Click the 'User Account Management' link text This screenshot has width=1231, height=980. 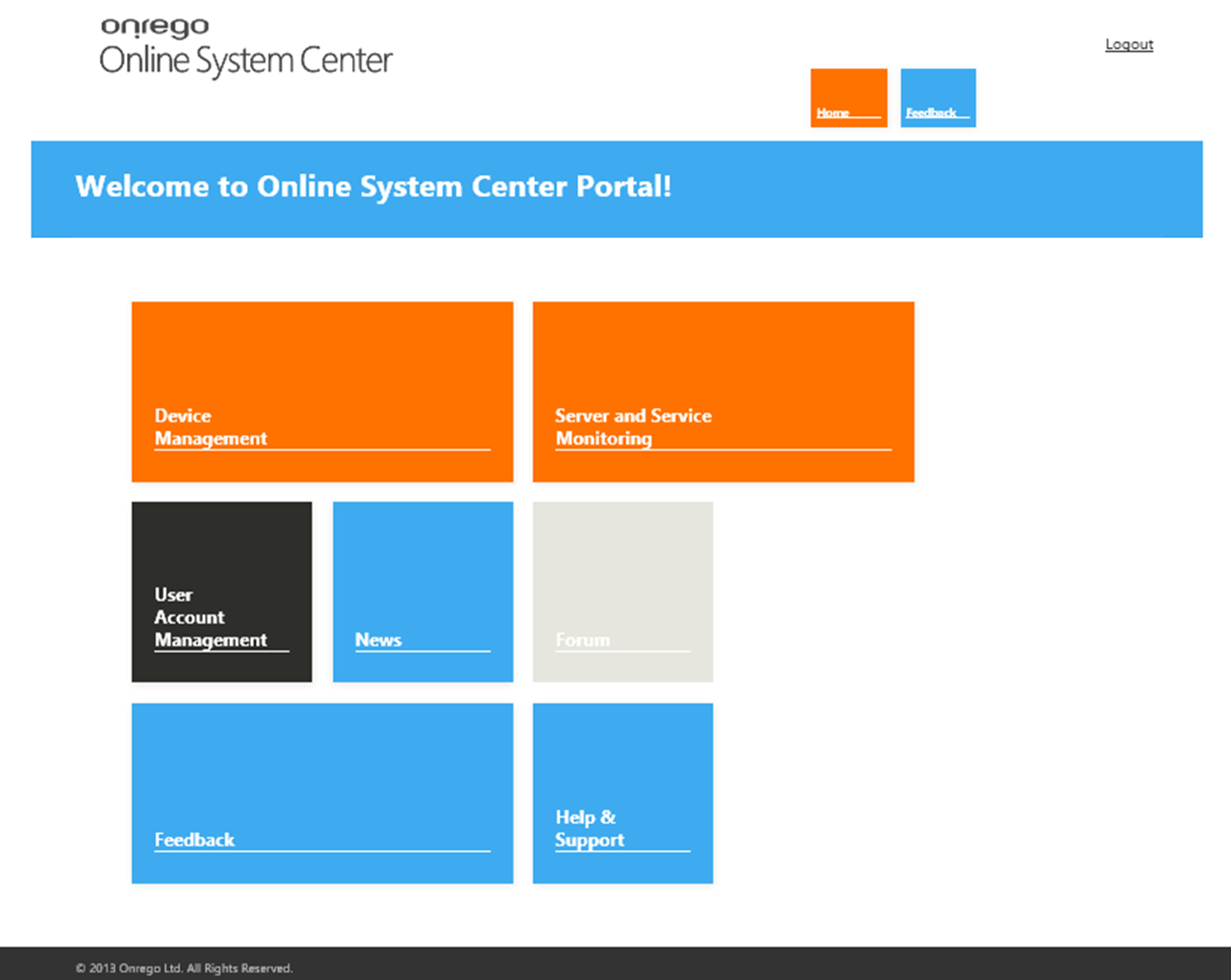pyautogui.click(x=211, y=617)
